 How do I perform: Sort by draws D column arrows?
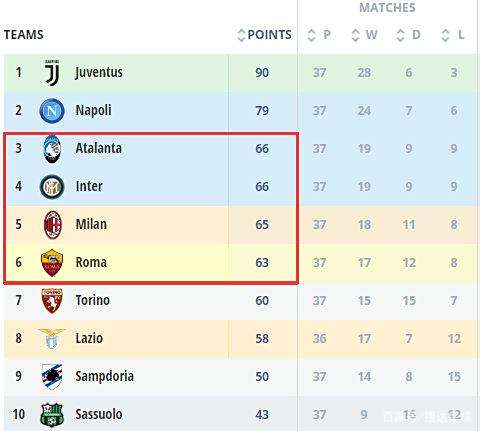[400, 35]
